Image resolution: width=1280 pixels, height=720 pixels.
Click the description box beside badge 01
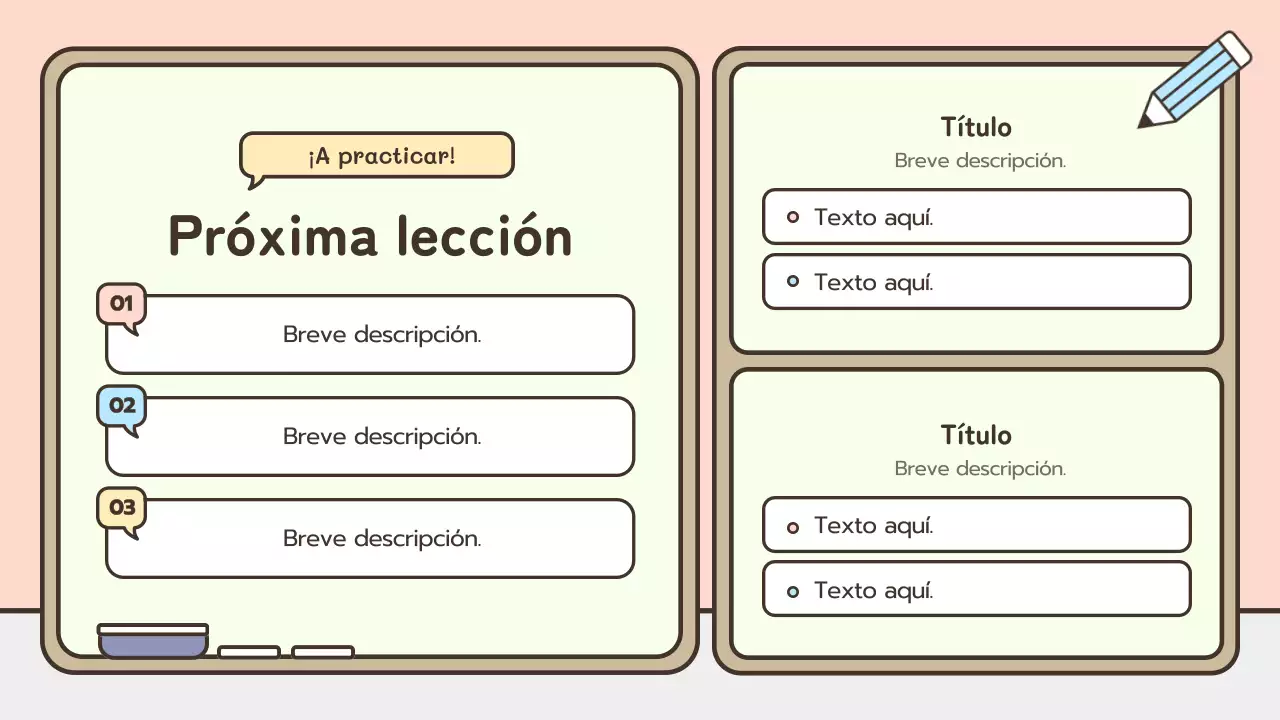382,335
